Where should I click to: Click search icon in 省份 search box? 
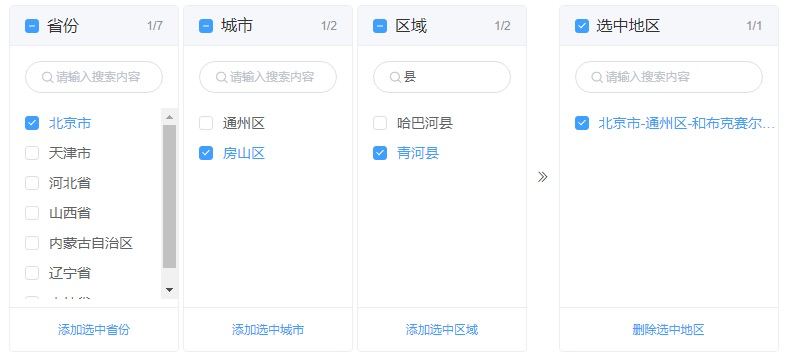click(x=47, y=77)
